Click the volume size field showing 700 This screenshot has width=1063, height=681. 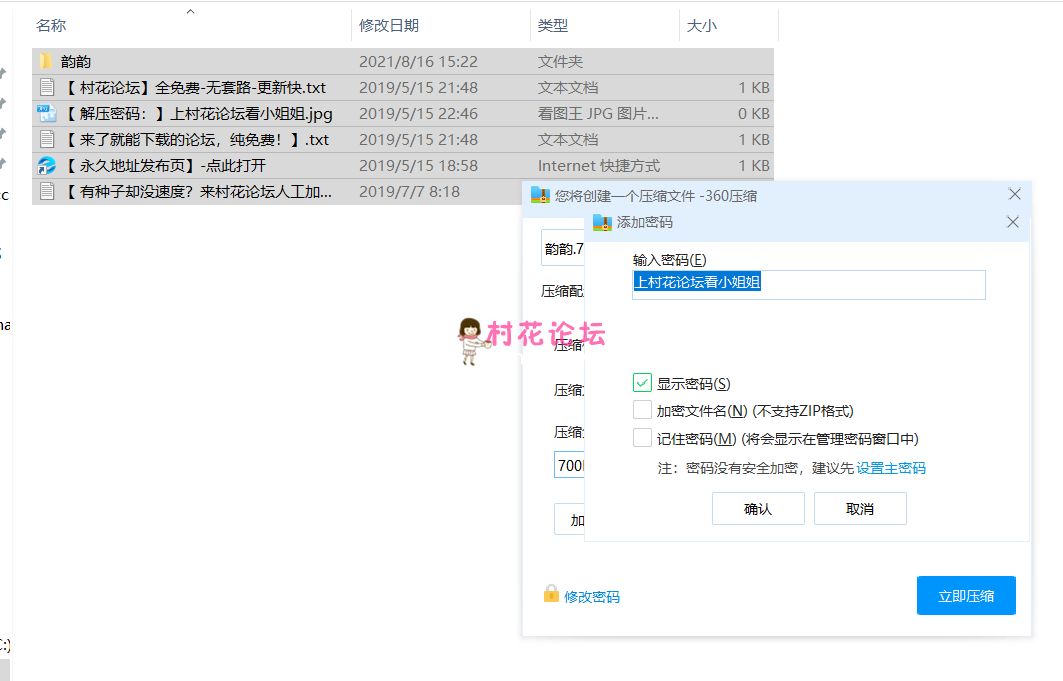[x=569, y=466]
